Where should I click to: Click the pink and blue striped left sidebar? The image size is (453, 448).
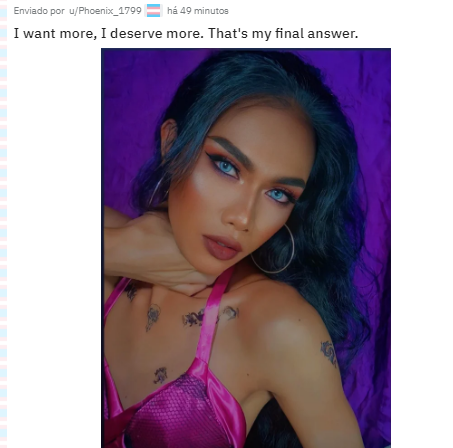tap(3, 224)
